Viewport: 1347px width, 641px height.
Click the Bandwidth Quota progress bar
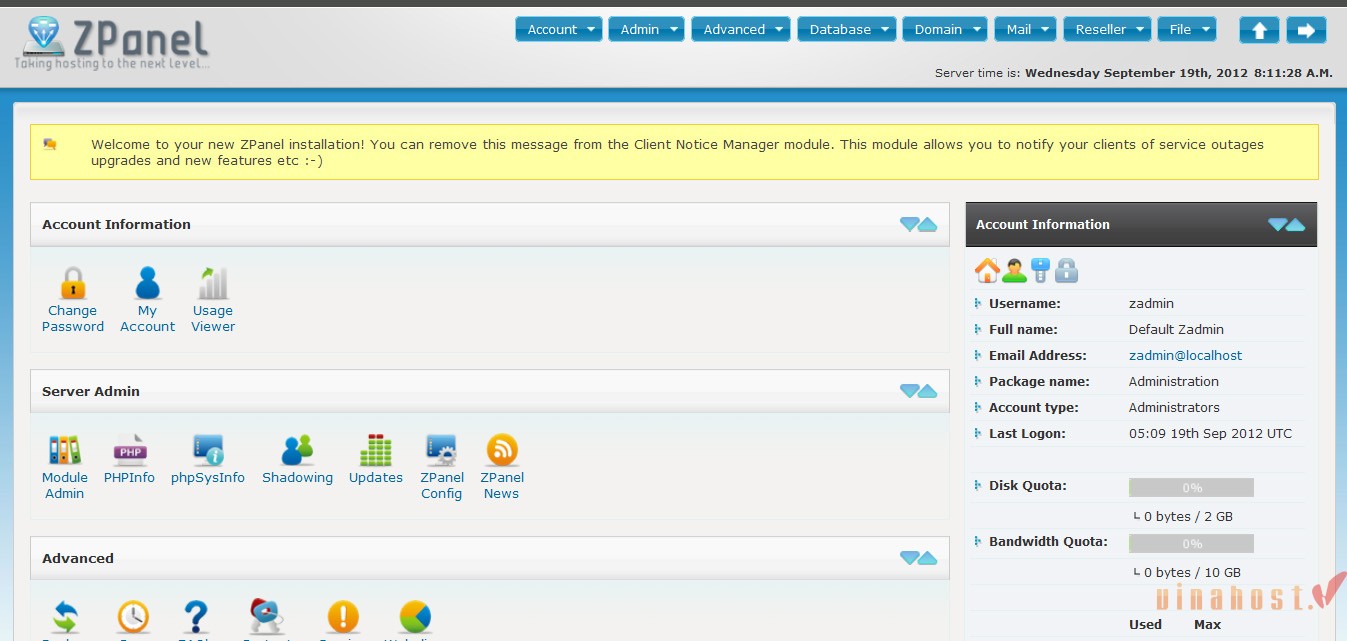(1191, 544)
